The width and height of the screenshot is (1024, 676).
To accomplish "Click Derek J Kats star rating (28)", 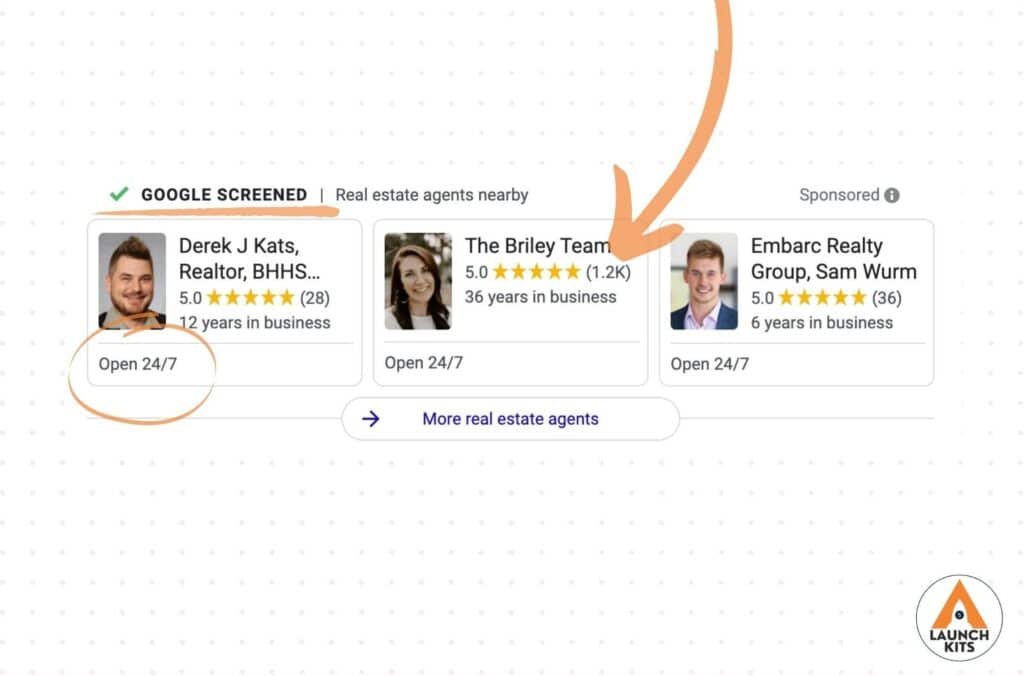I will coord(254,298).
